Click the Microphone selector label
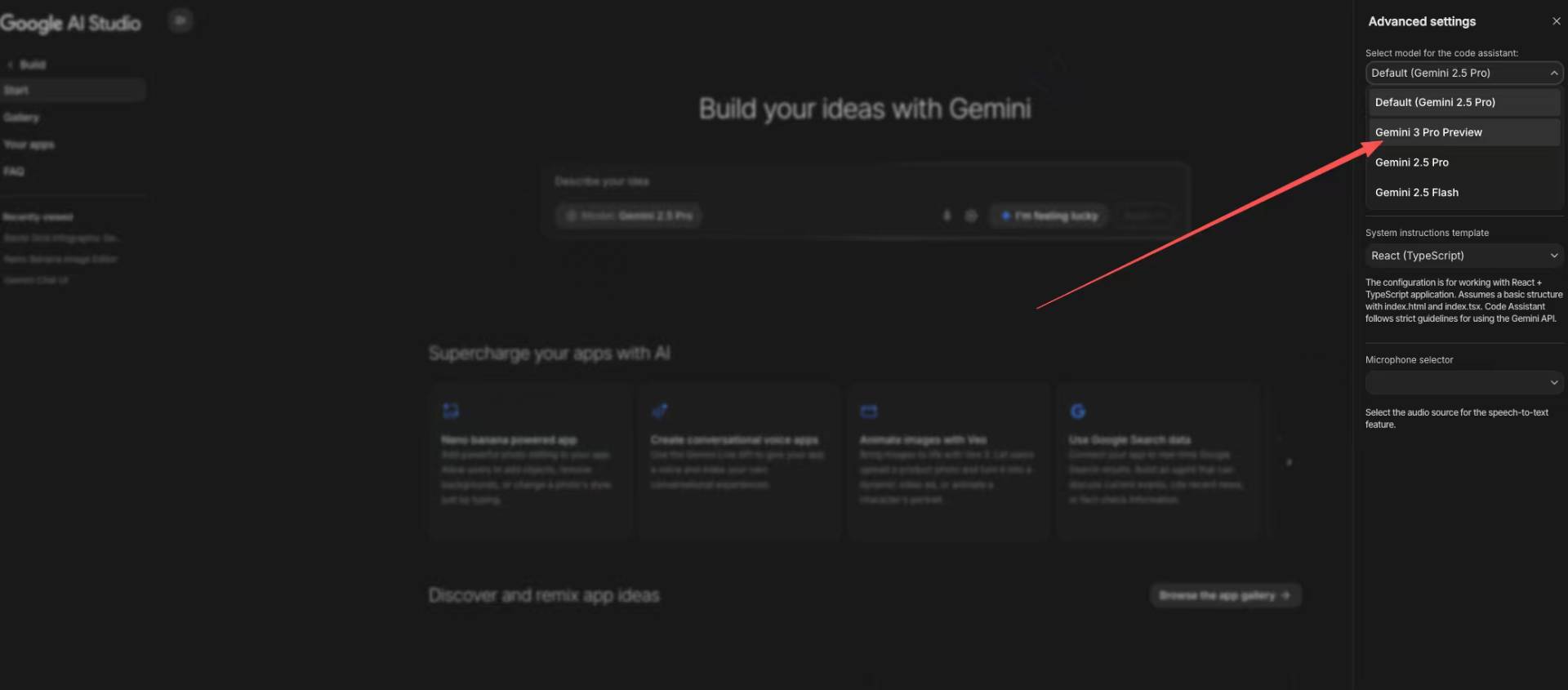 pyautogui.click(x=1409, y=359)
